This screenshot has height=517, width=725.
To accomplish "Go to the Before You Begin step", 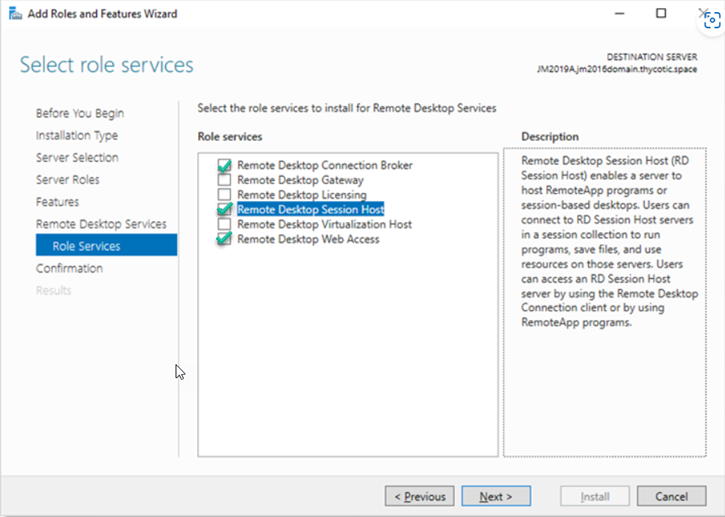I will click(x=80, y=113).
